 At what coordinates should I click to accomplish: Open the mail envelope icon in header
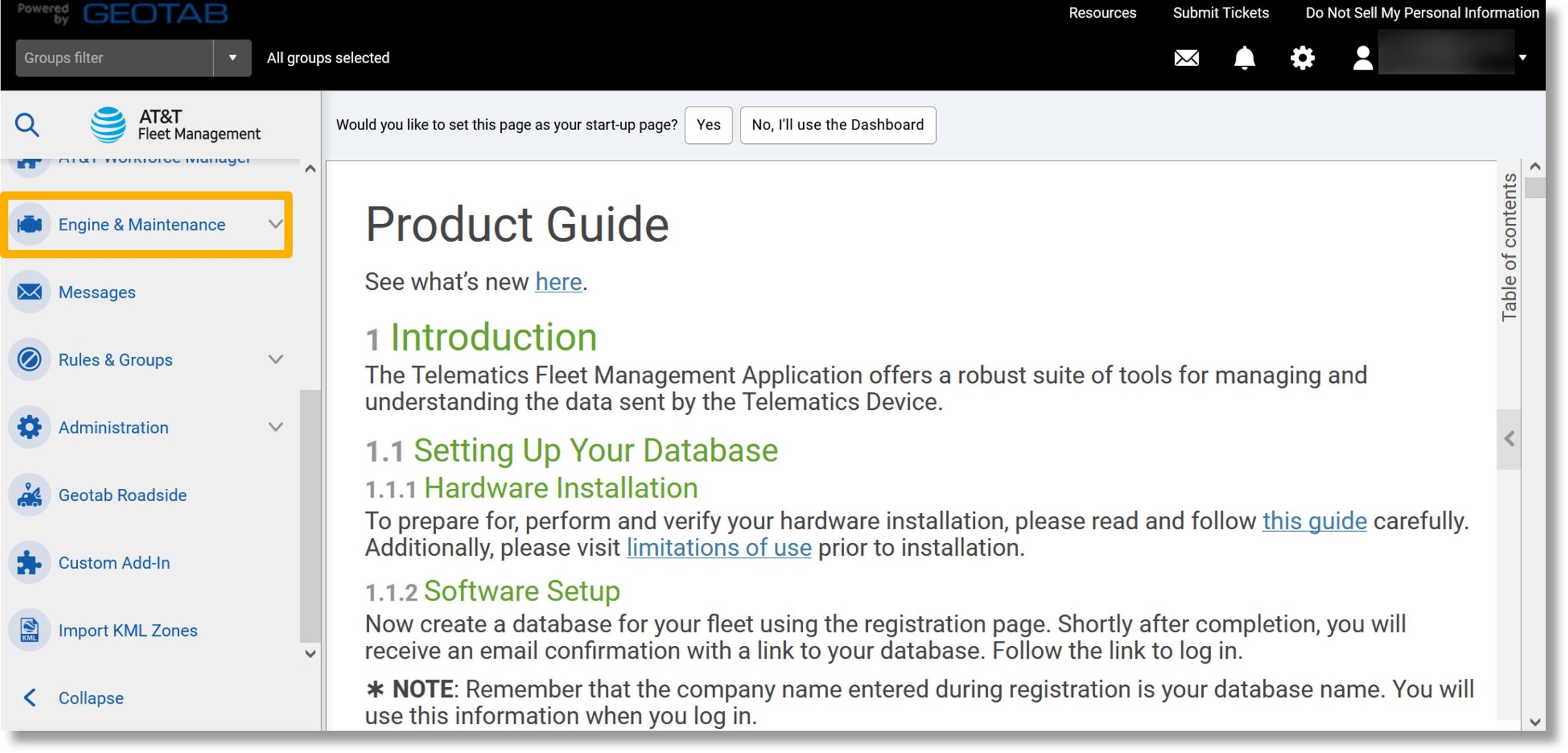point(1186,58)
